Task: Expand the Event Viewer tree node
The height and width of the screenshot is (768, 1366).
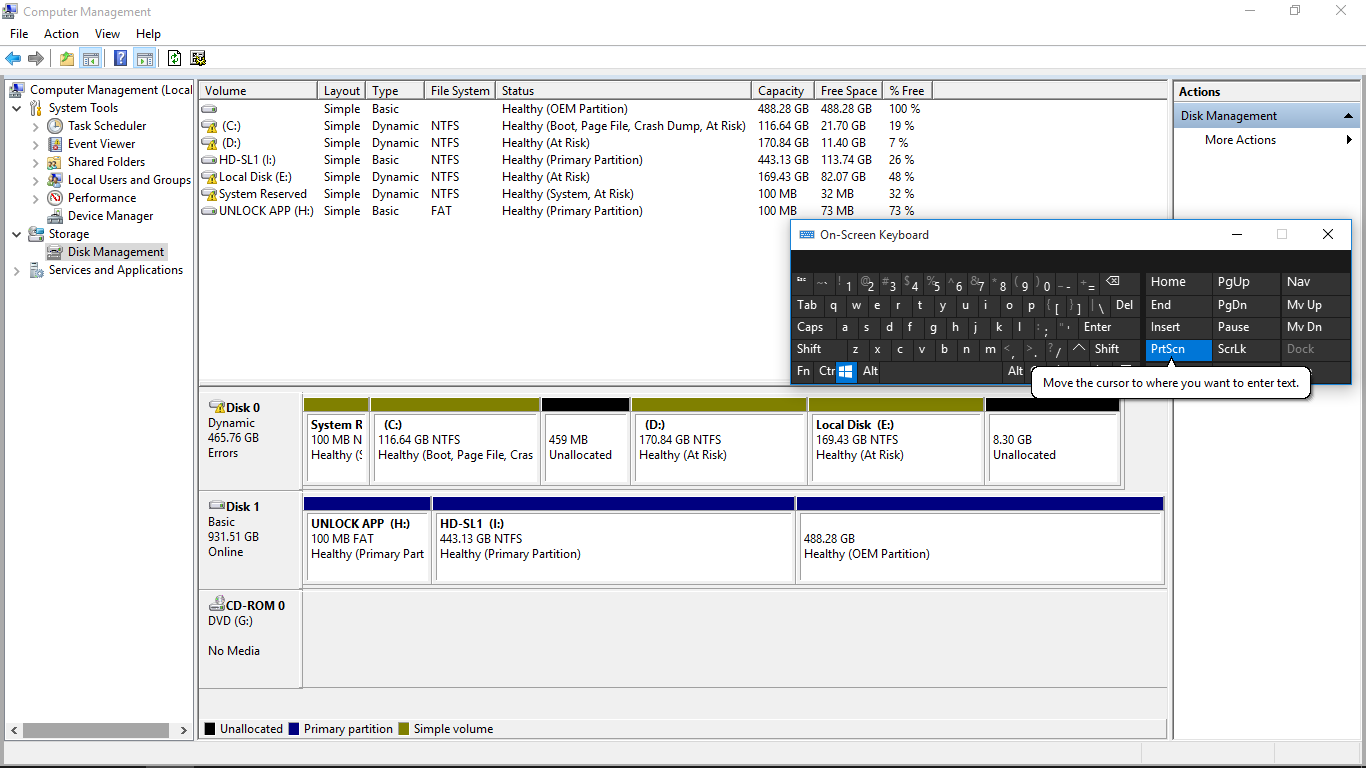Action: point(36,144)
